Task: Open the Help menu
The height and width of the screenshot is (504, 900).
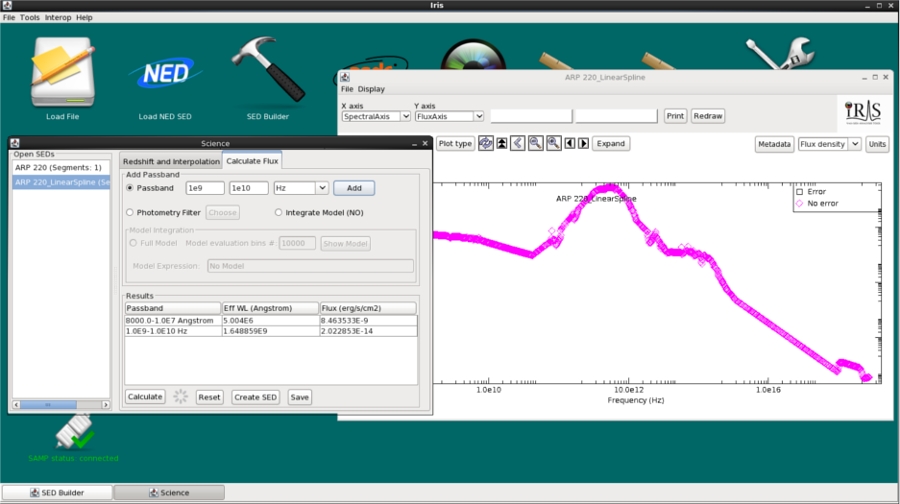Action: click(84, 17)
